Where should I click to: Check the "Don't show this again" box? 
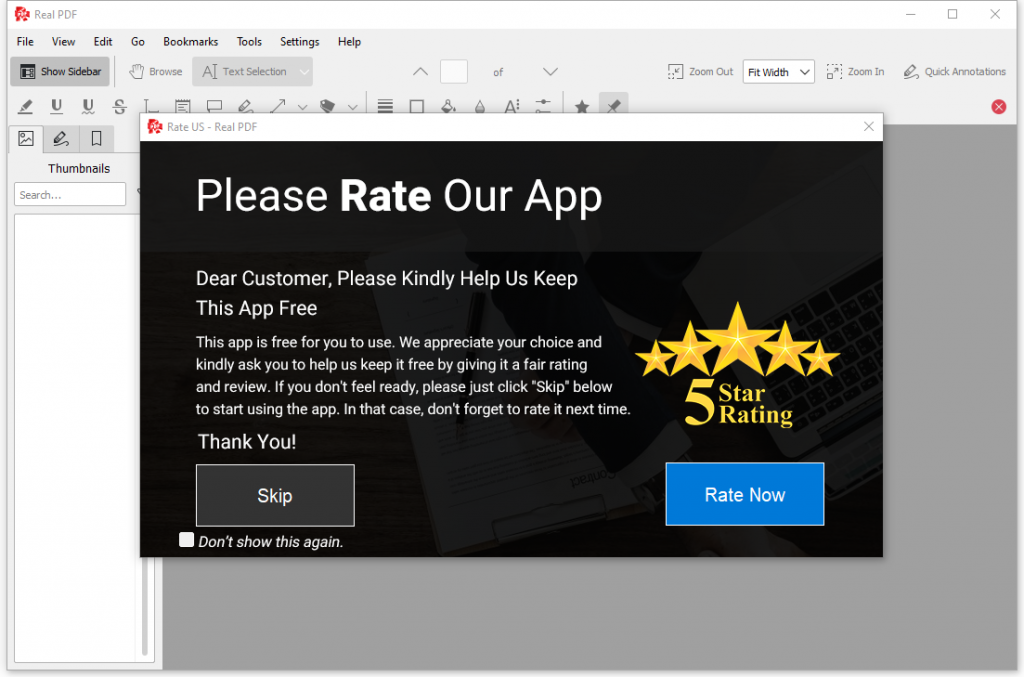[x=186, y=540]
